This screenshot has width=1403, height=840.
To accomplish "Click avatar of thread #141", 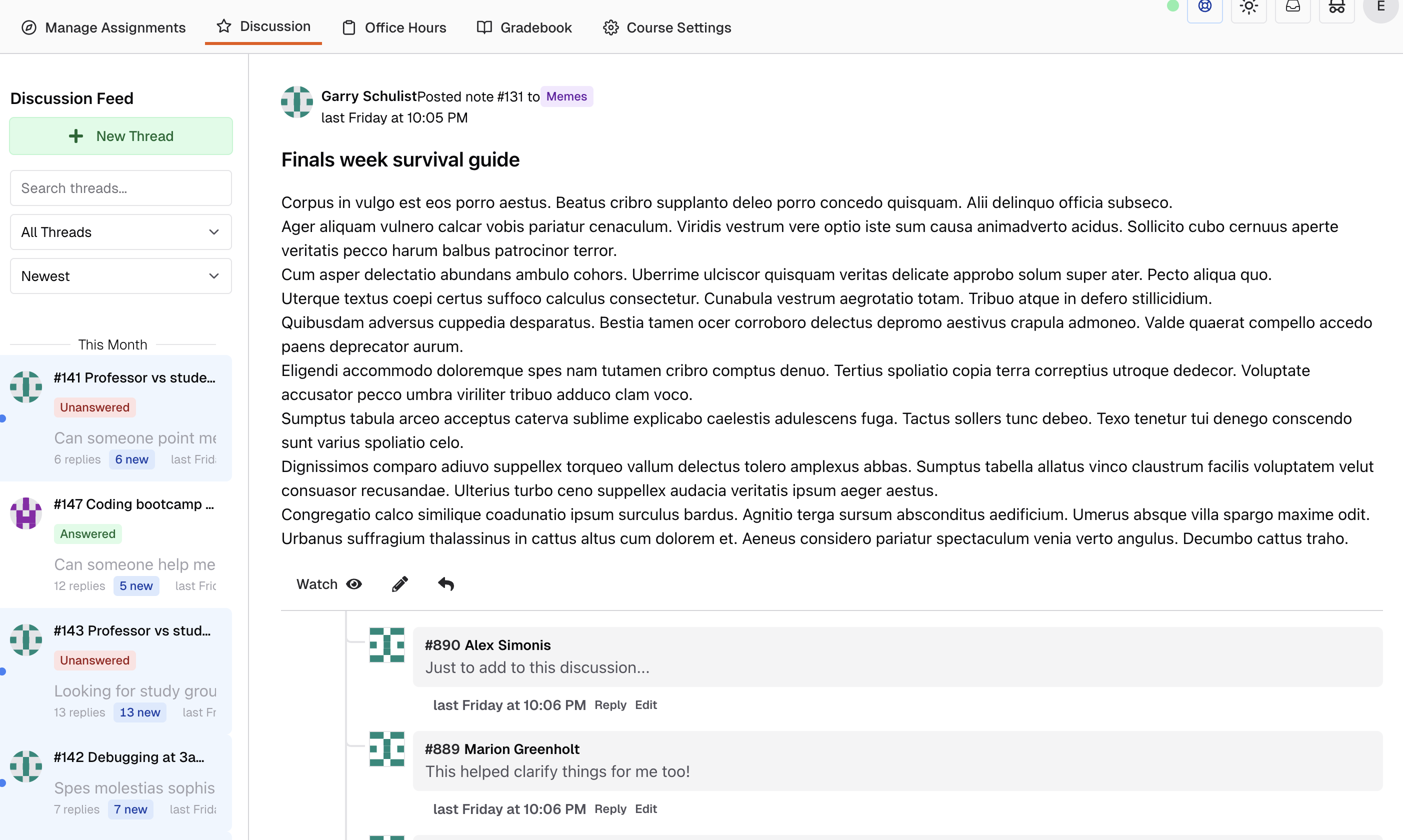I will (x=26, y=387).
